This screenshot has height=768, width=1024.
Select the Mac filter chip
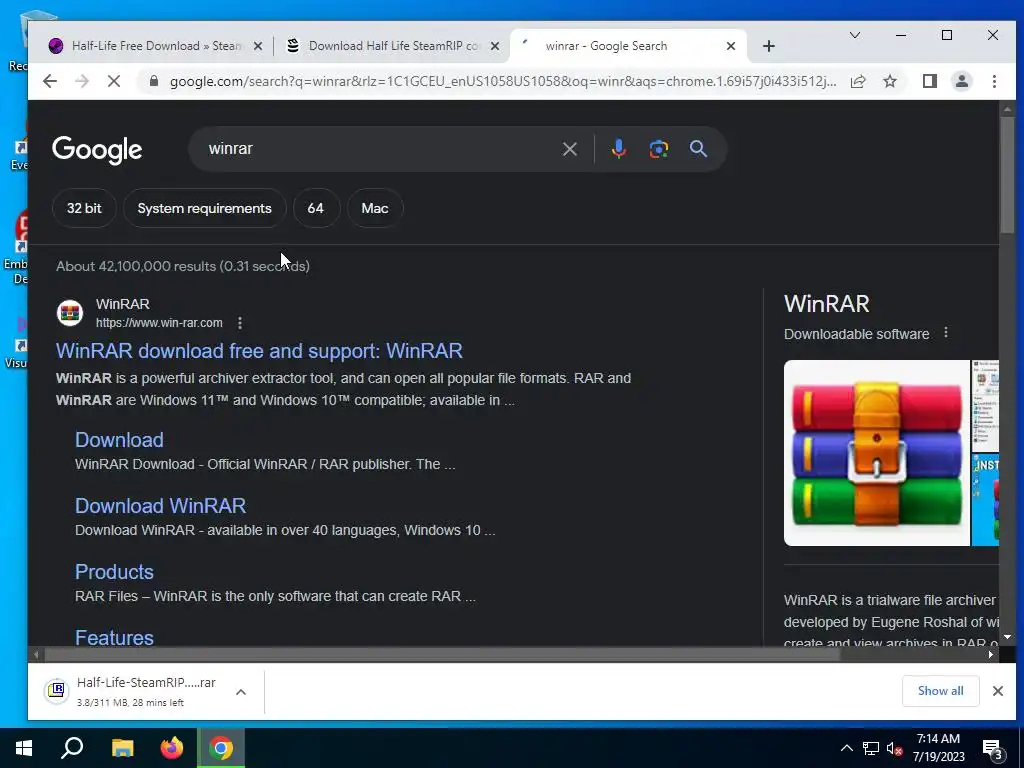pos(375,208)
